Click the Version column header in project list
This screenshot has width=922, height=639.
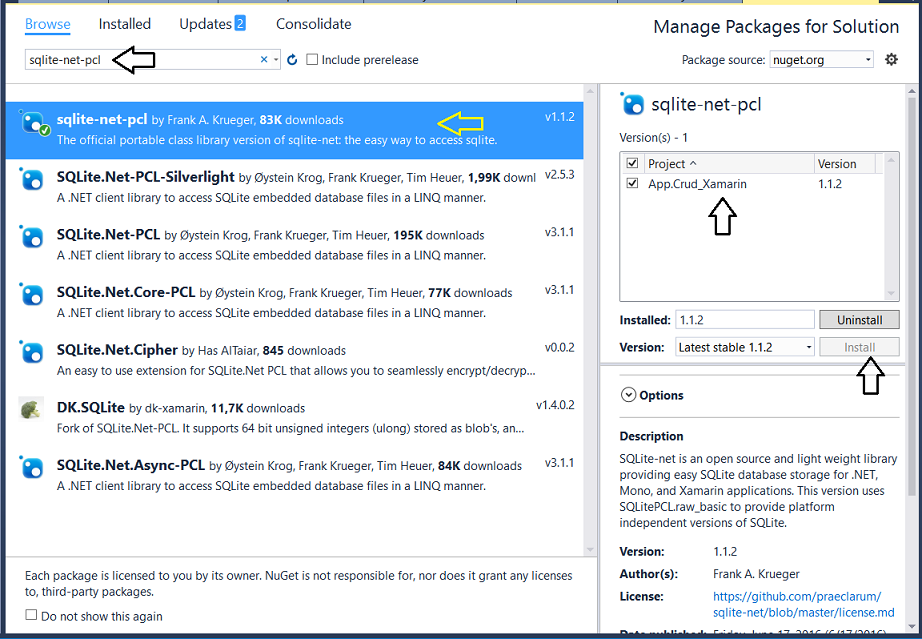point(845,163)
